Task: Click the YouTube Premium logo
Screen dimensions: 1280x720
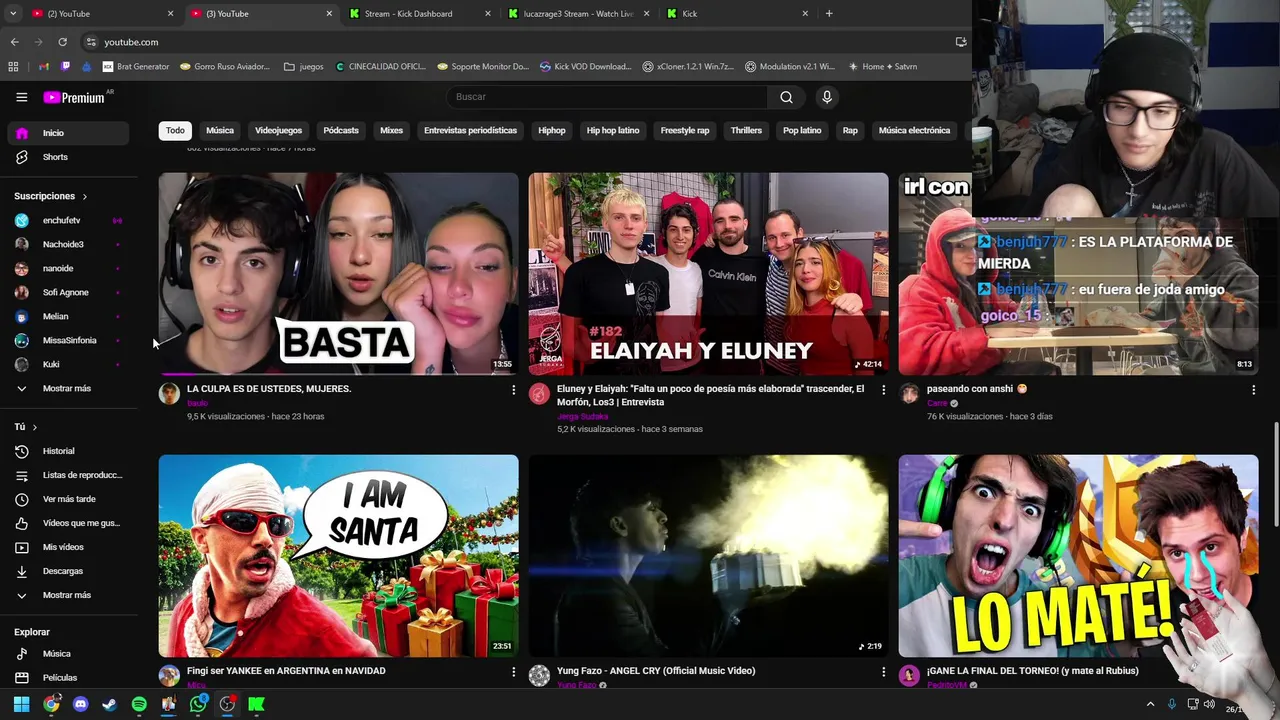Action: [x=74, y=97]
